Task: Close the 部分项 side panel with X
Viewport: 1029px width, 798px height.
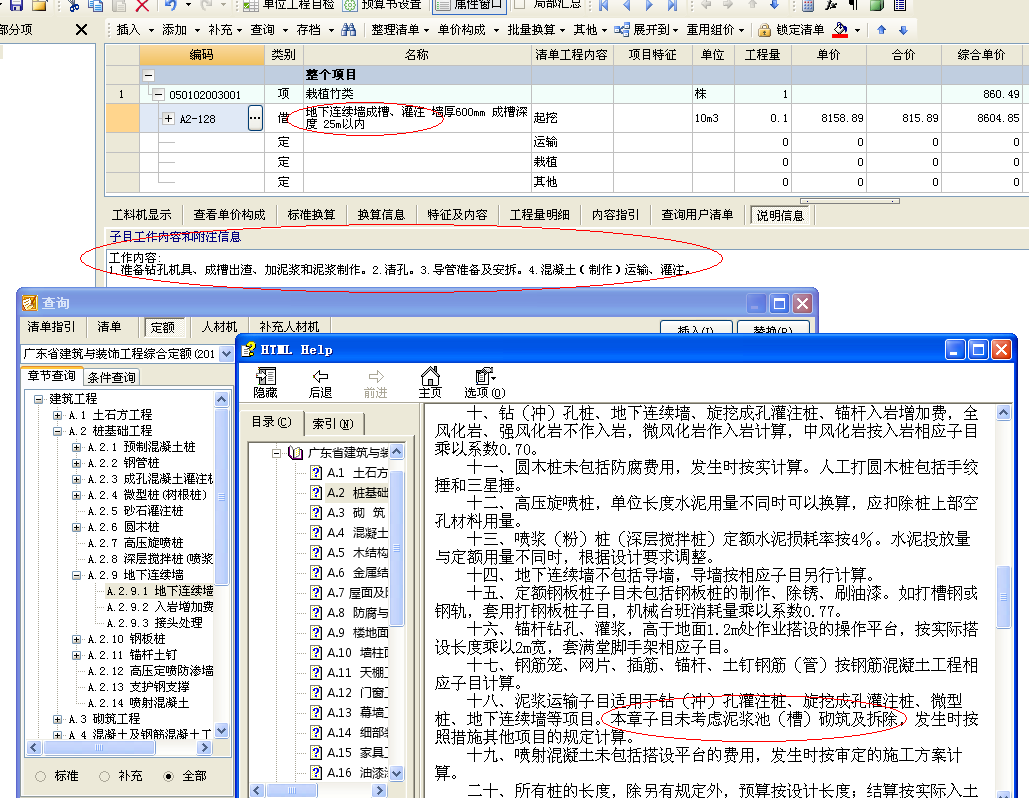Action: [81, 30]
